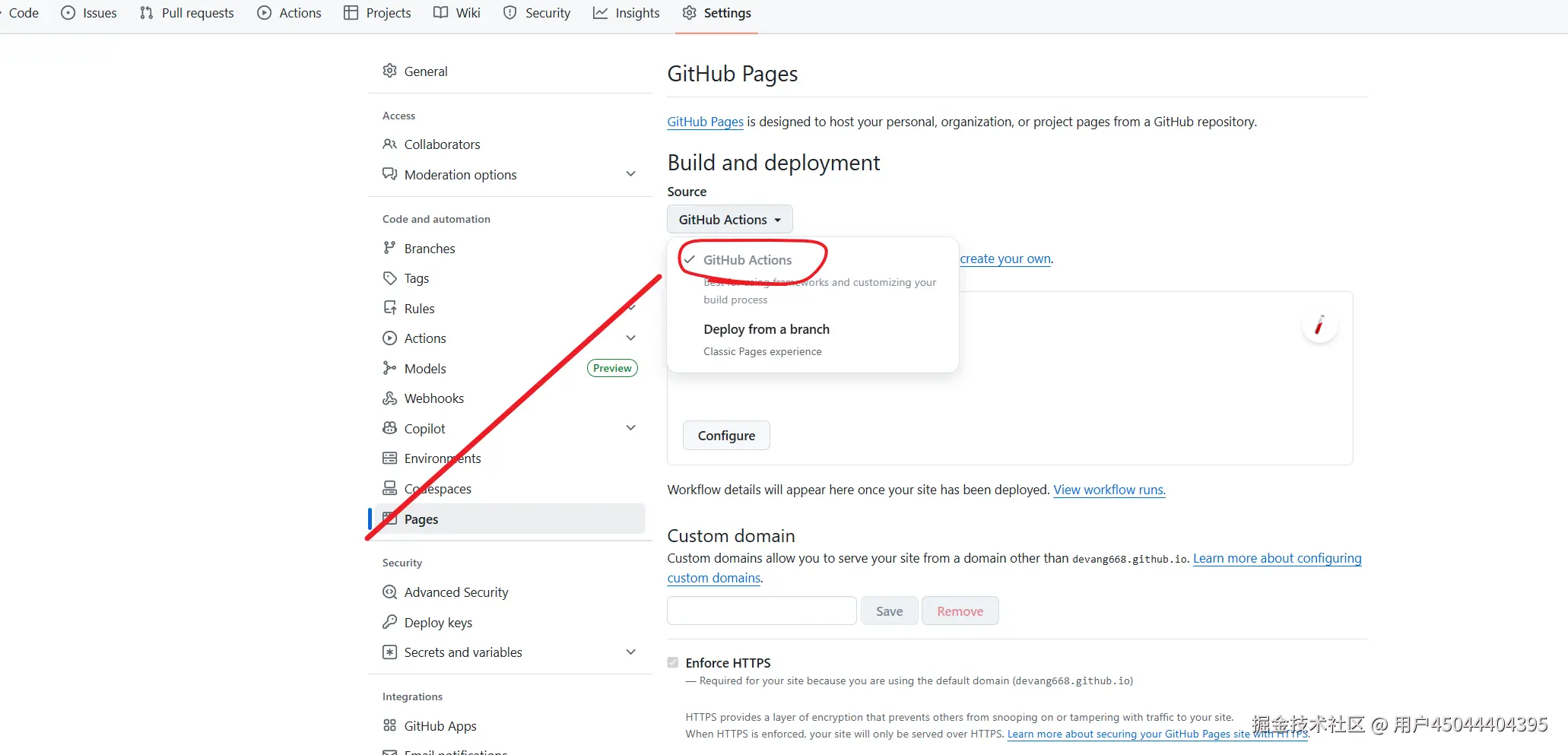Click the Branches git-branch icon
This screenshot has height=755, width=1568.
tap(390, 248)
